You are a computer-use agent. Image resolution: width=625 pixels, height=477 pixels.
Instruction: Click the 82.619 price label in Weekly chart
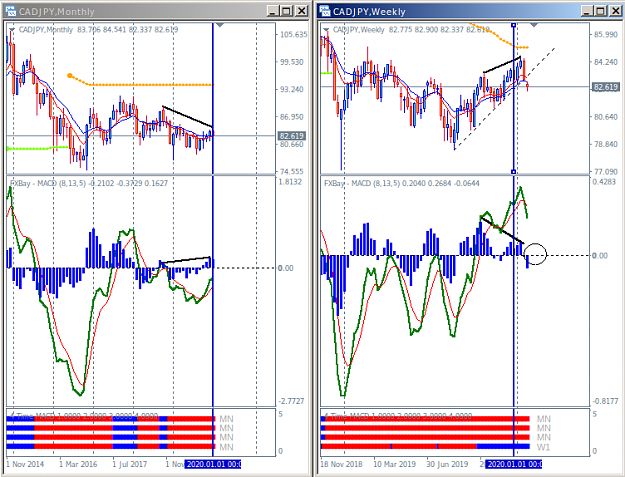606,87
